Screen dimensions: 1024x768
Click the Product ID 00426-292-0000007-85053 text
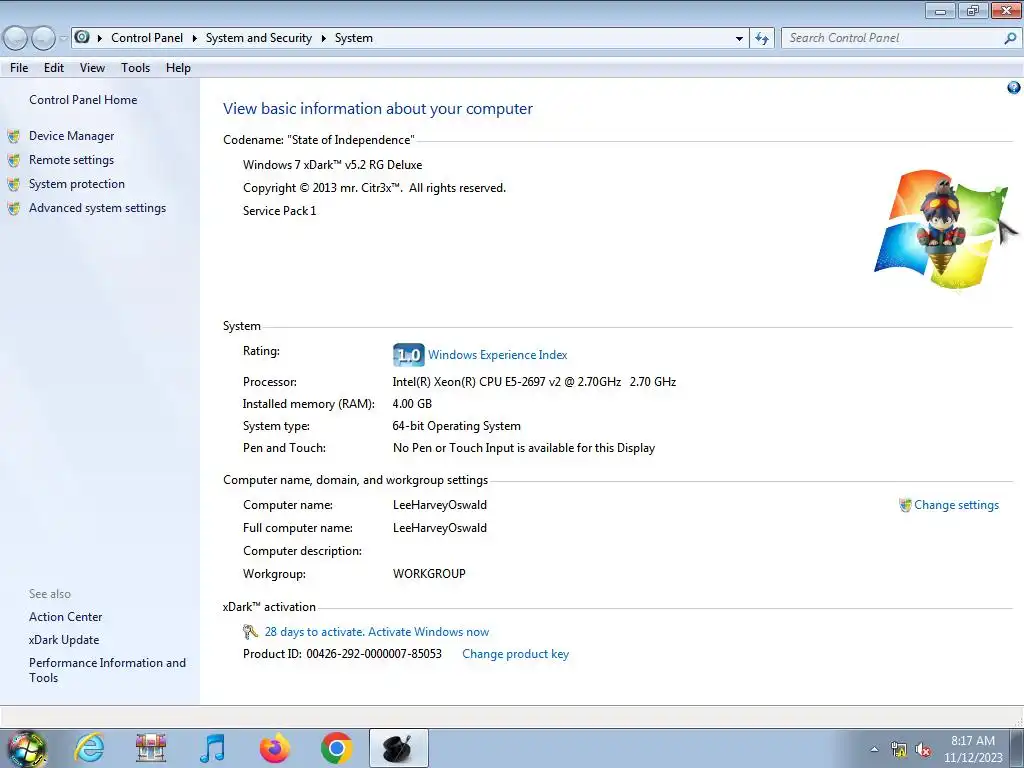342,654
